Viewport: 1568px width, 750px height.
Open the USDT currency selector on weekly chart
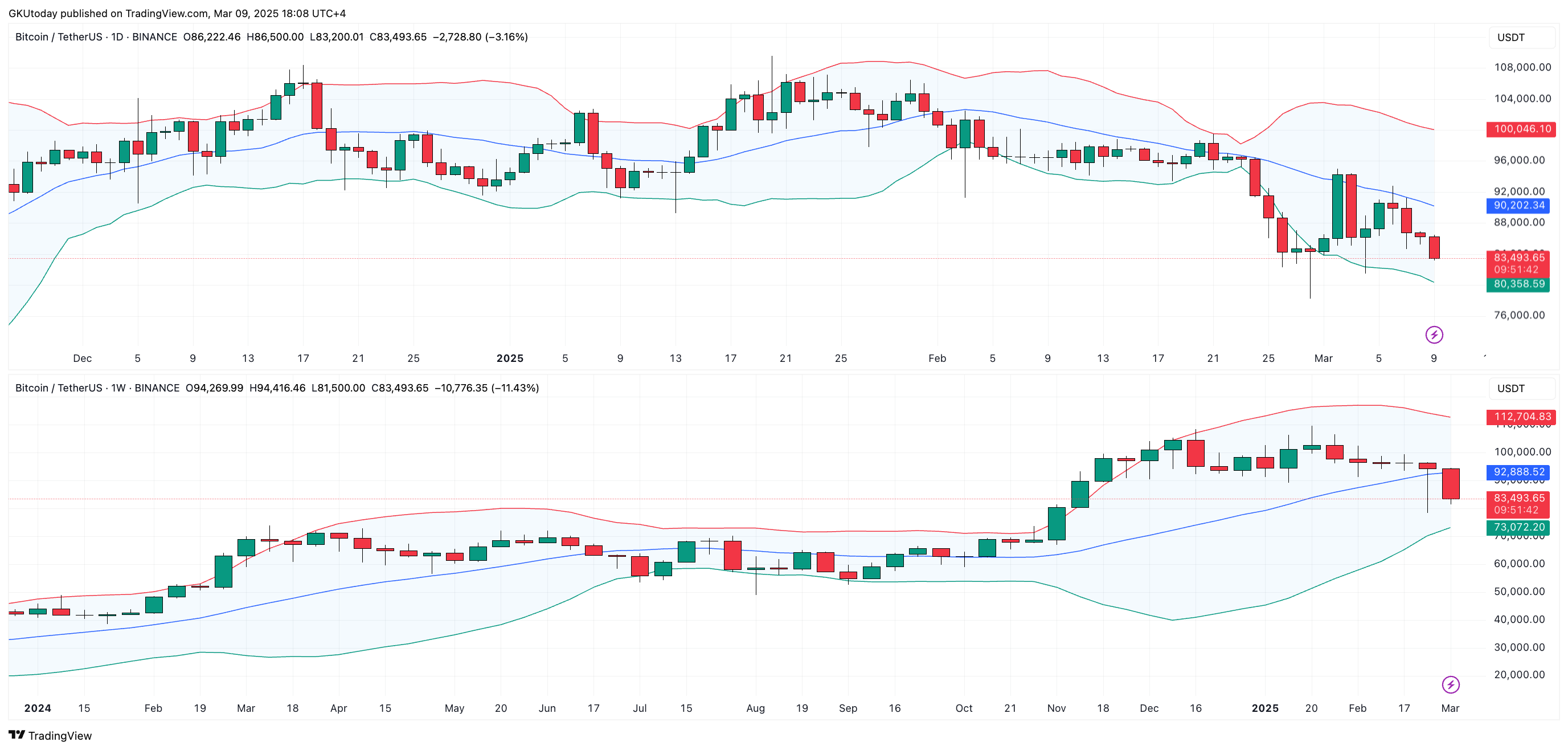click(1522, 388)
